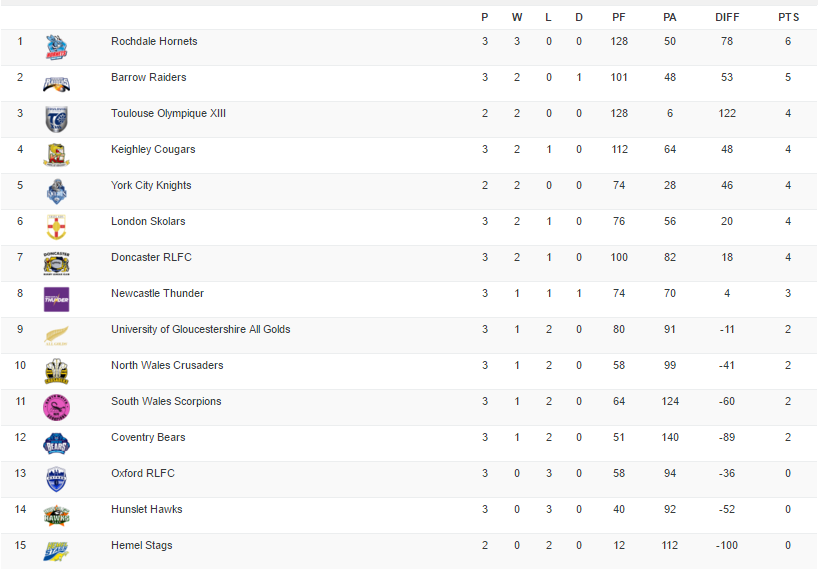Open the Rochdale Hornets team page
The height and width of the screenshot is (579, 819).
pos(154,41)
